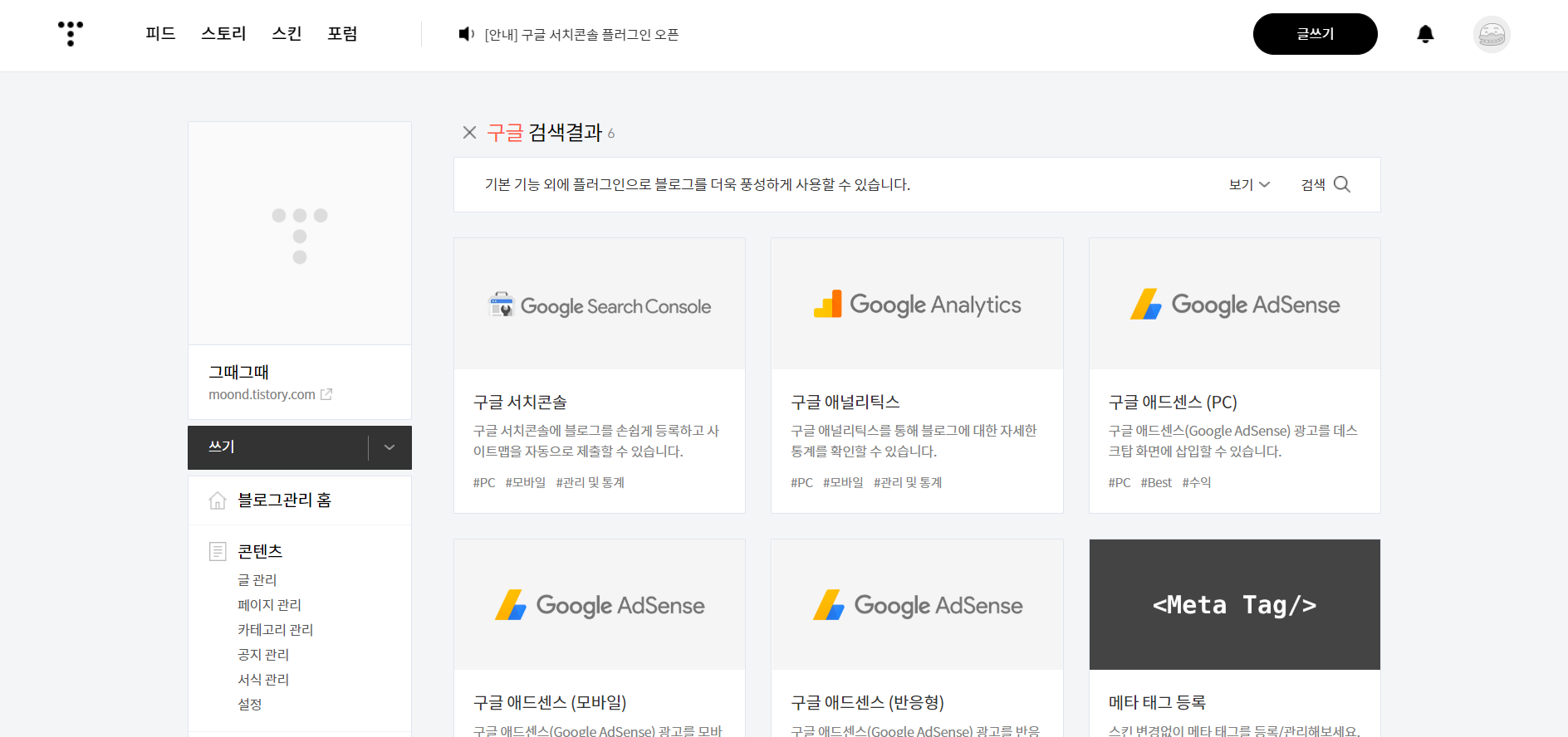Open the 메타 태그 등록 title
This screenshot has height=737, width=1568.
[1157, 703]
